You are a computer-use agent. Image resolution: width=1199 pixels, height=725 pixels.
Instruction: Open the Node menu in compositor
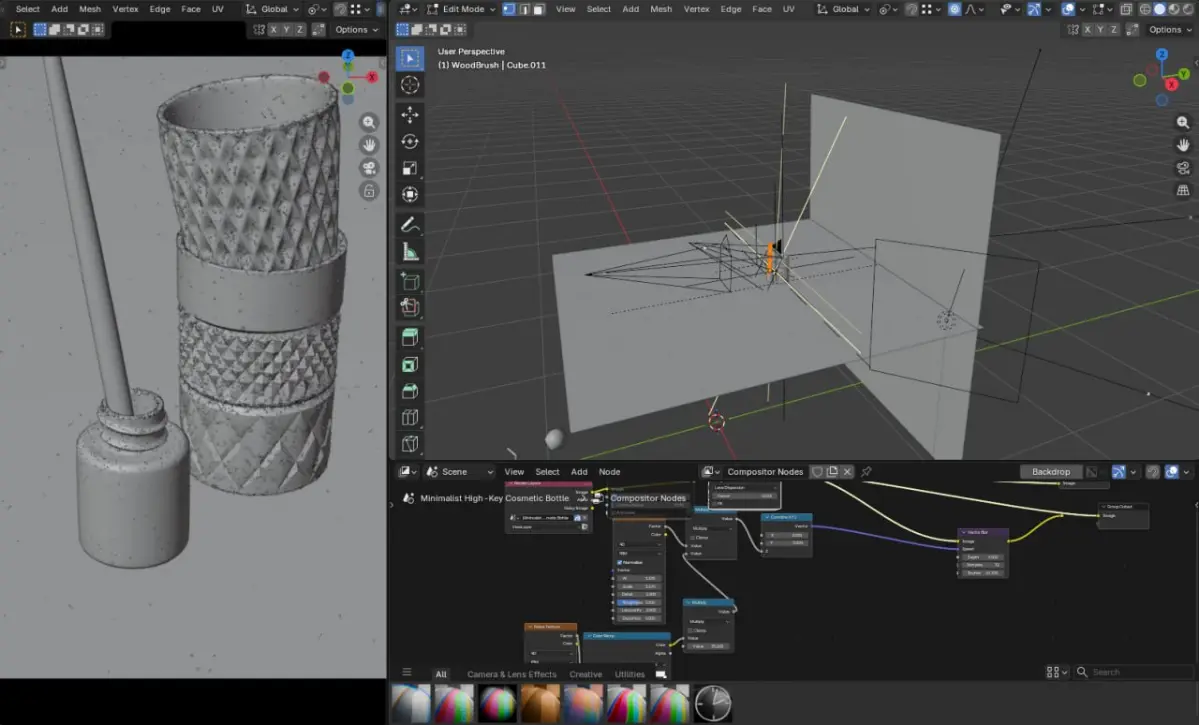(x=609, y=472)
